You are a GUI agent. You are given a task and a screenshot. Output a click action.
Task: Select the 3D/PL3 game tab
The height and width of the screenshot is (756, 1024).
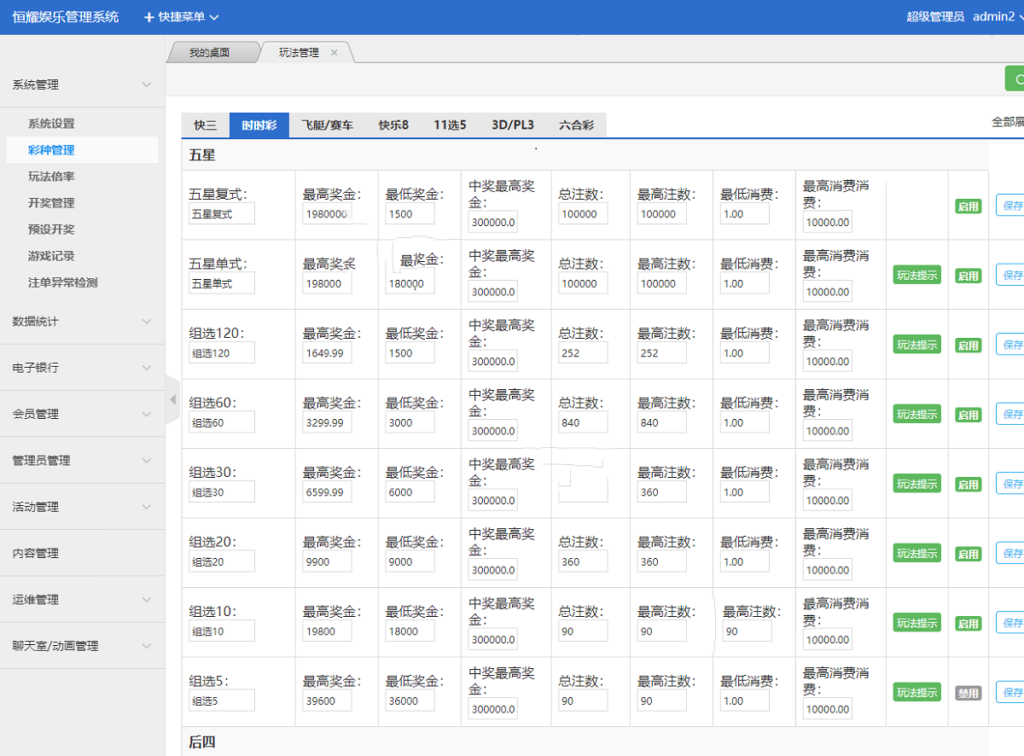513,125
